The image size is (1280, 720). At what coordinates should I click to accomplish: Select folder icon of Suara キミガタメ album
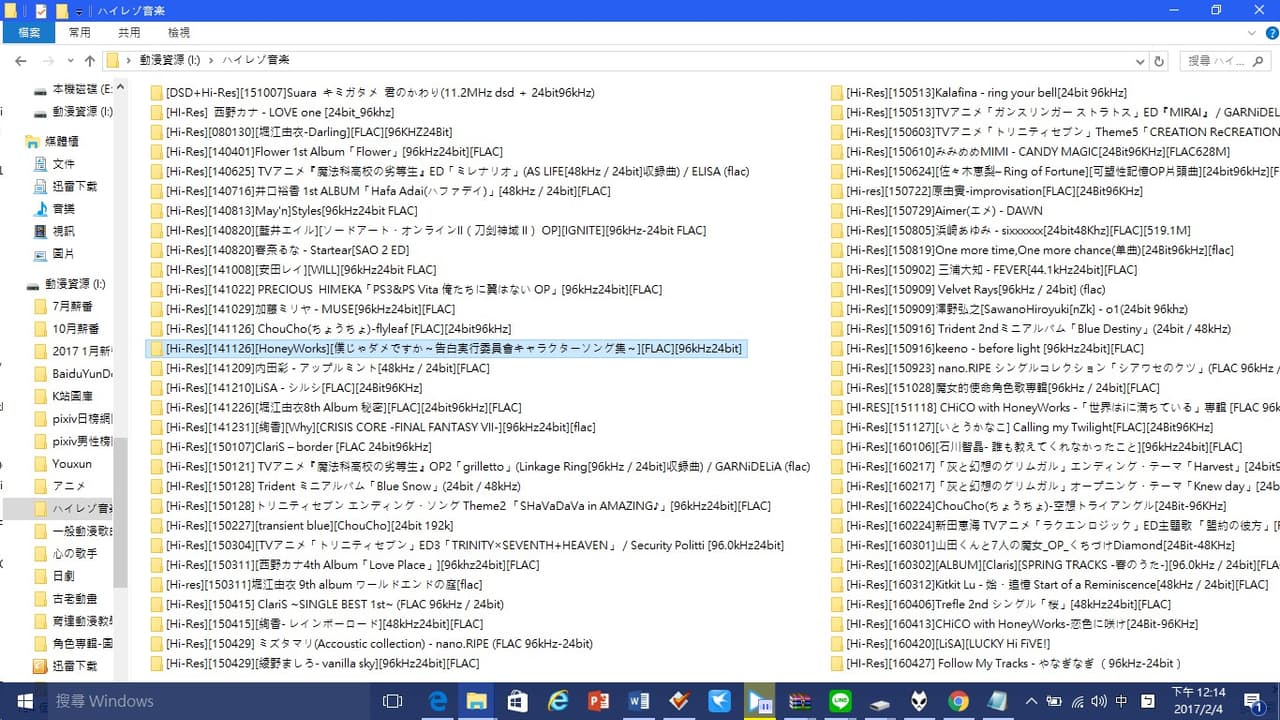(x=156, y=93)
